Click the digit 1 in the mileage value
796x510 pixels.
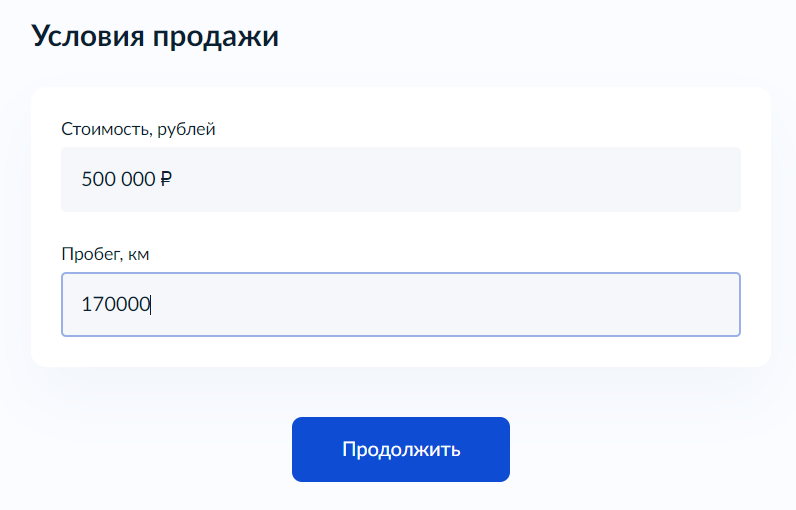tap(86, 304)
